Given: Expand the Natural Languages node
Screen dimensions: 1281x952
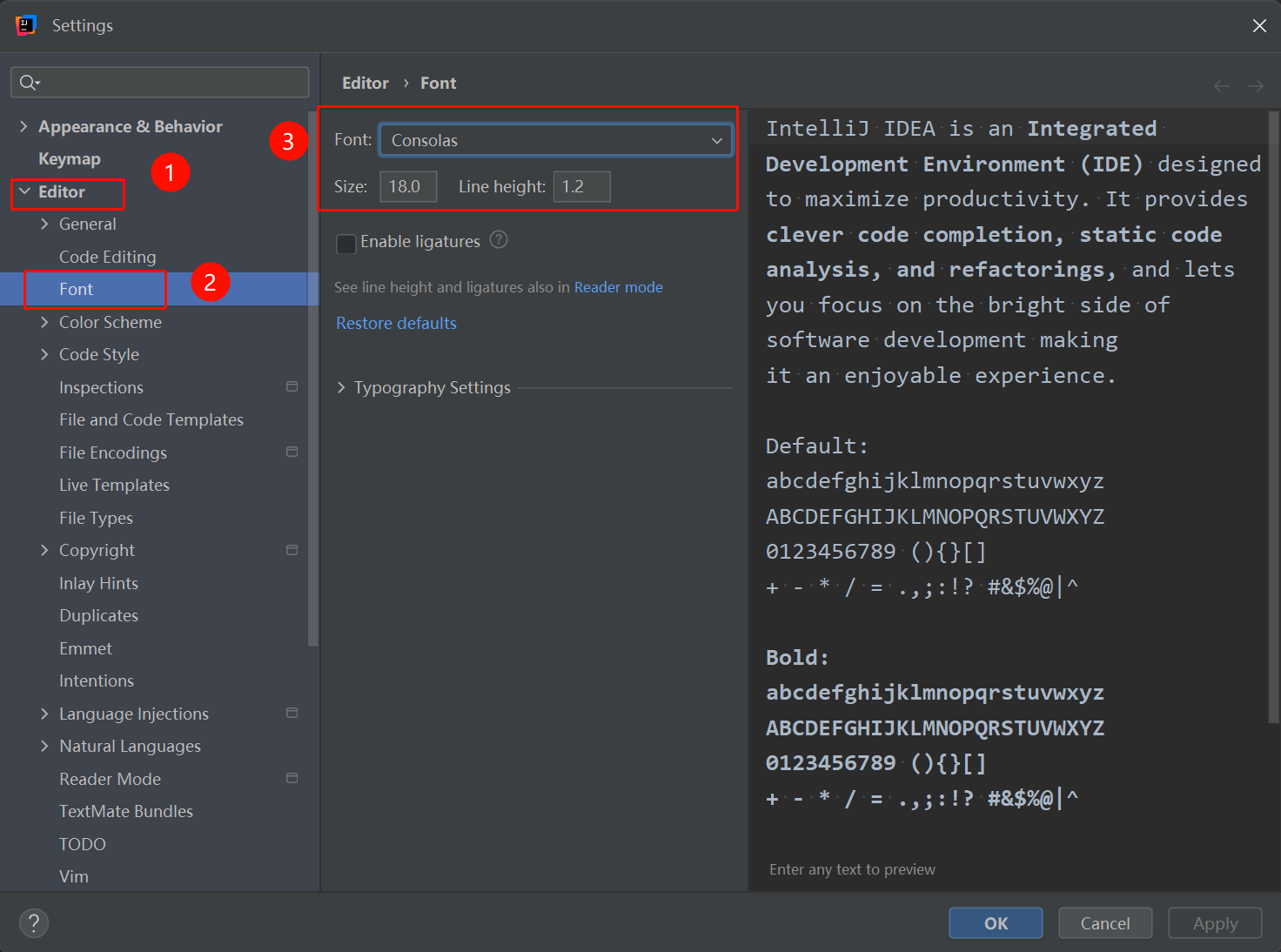Looking at the screenshot, I should pyautogui.click(x=44, y=746).
